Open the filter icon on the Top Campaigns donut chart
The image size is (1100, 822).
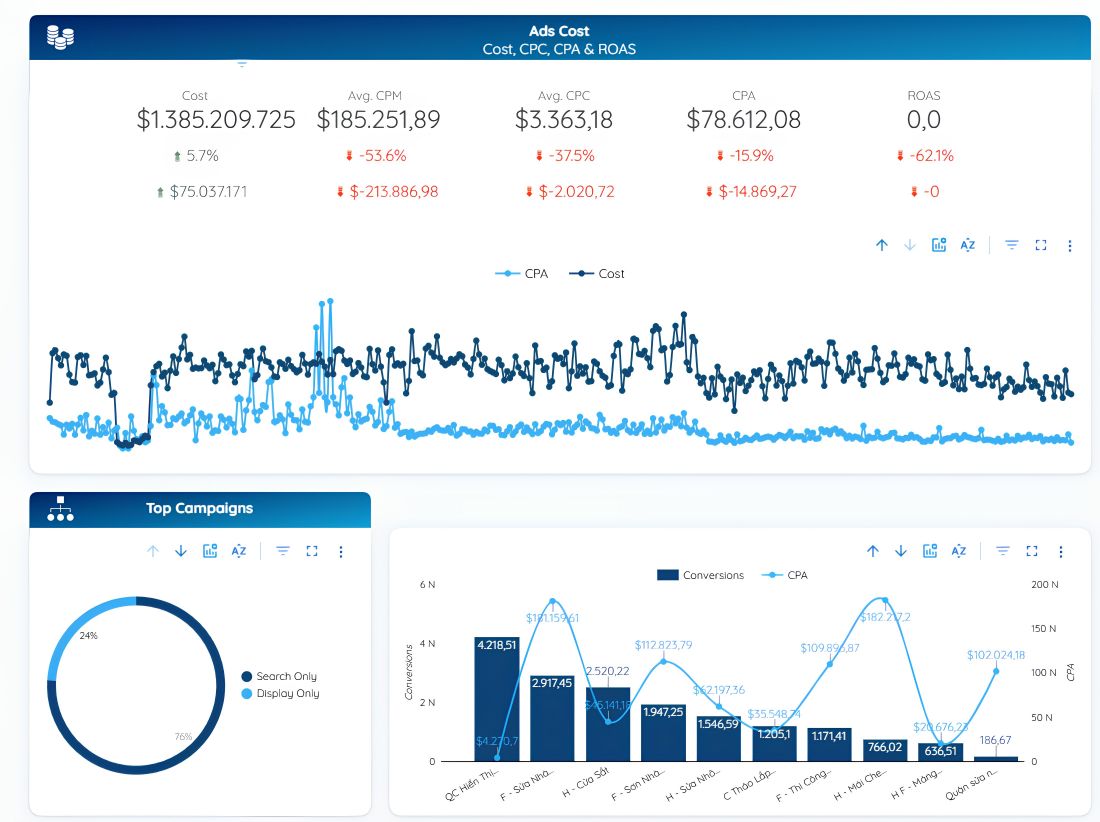click(x=283, y=551)
